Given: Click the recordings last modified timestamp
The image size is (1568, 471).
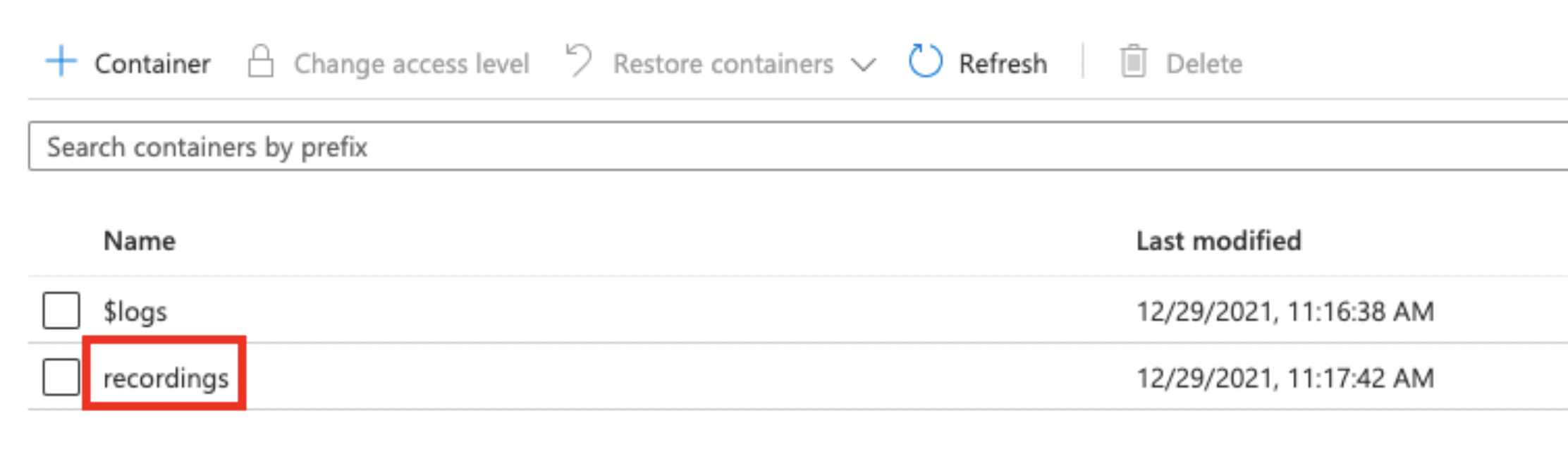Looking at the screenshot, I should point(1285,379).
